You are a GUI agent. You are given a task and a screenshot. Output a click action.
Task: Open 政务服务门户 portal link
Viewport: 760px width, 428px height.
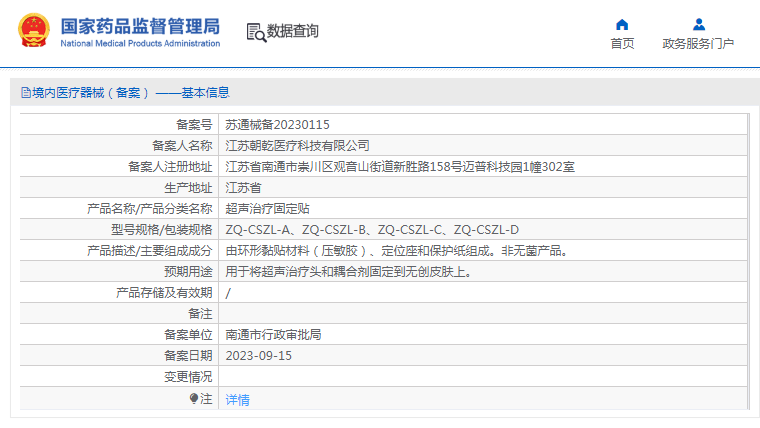click(698, 44)
